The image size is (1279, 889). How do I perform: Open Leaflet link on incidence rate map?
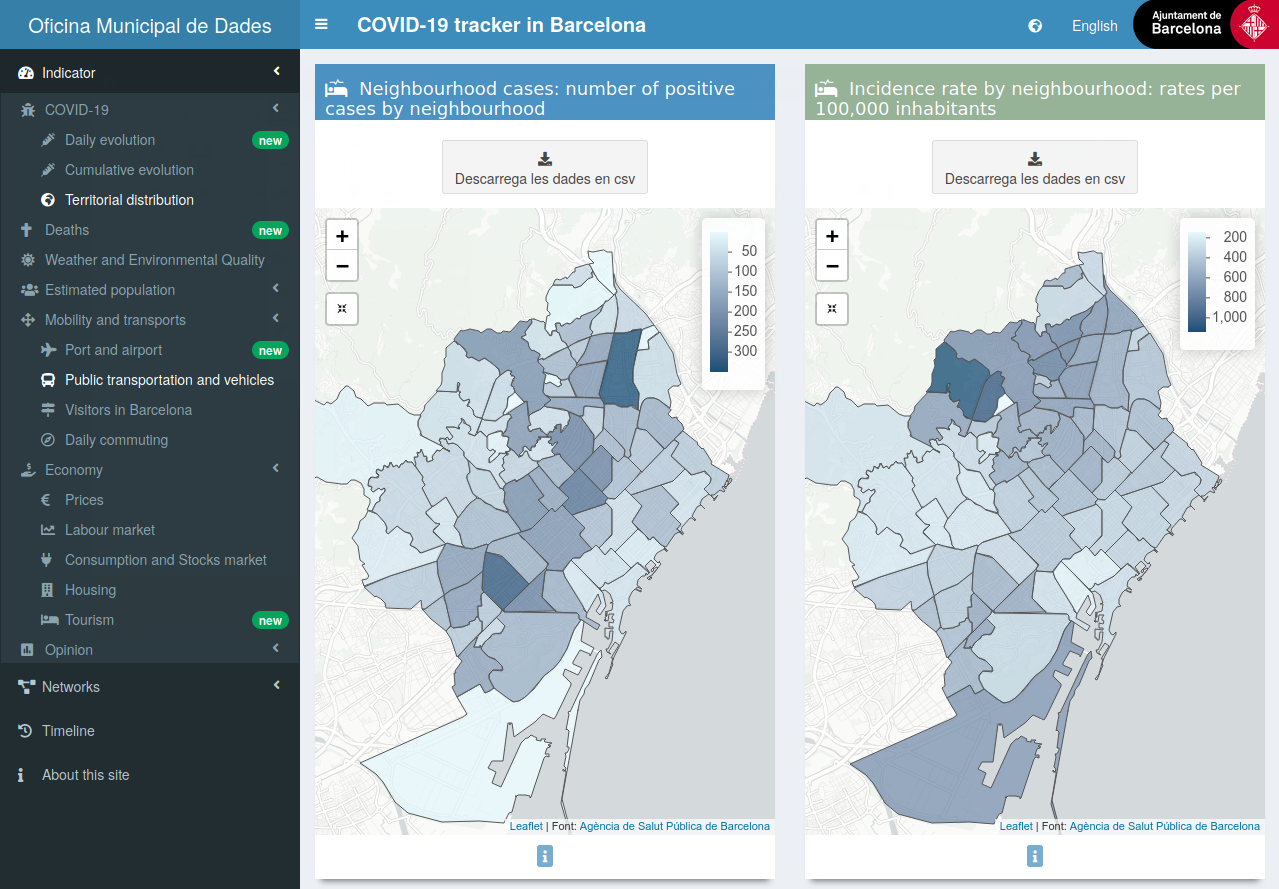click(x=1016, y=826)
